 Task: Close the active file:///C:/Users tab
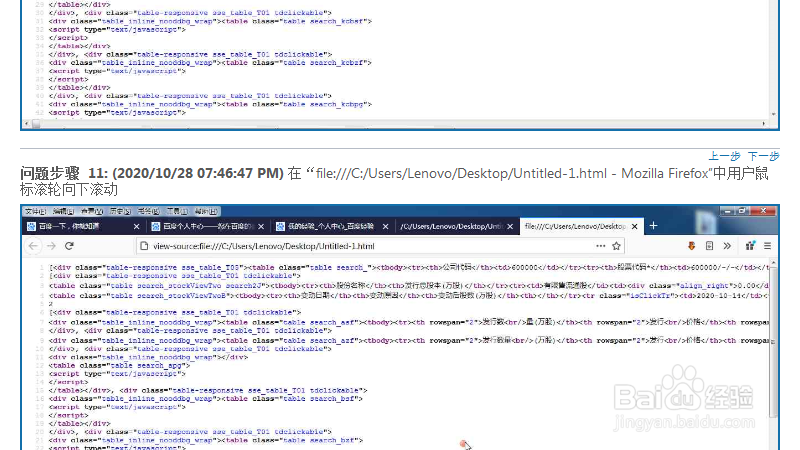635,227
